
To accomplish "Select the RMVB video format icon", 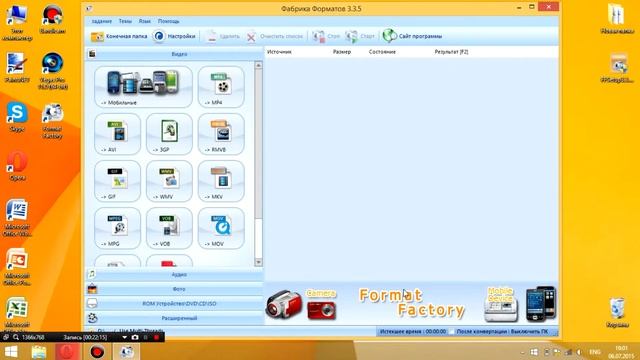I will pyautogui.click(x=221, y=134).
